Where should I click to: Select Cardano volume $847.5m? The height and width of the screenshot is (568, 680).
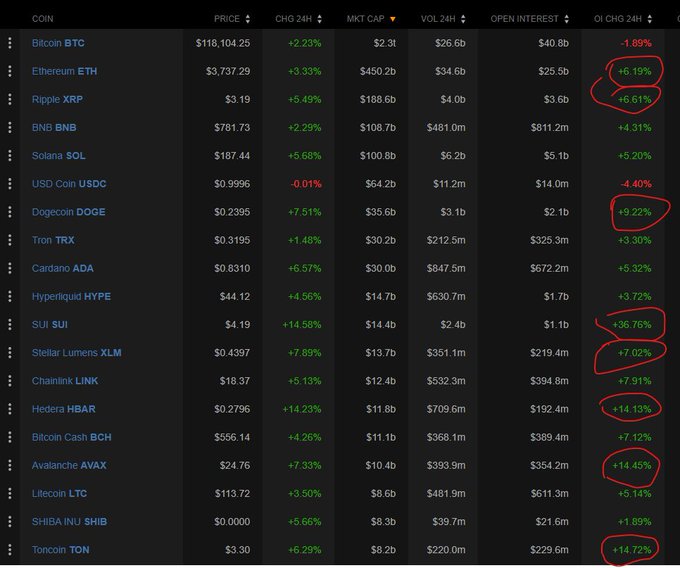[446, 268]
